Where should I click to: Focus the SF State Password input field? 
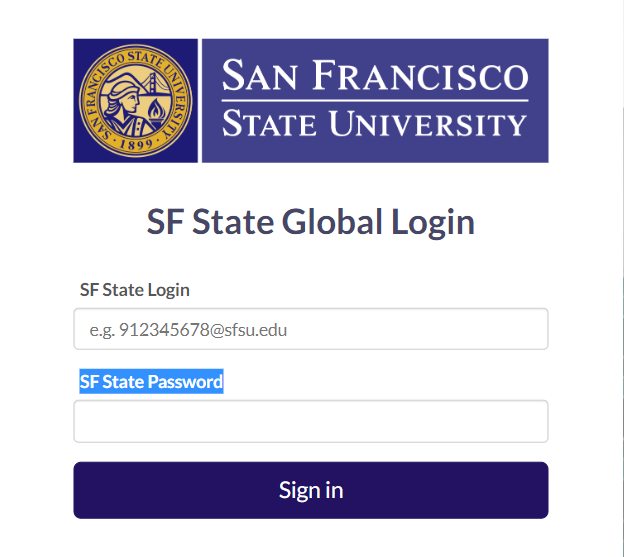310,421
